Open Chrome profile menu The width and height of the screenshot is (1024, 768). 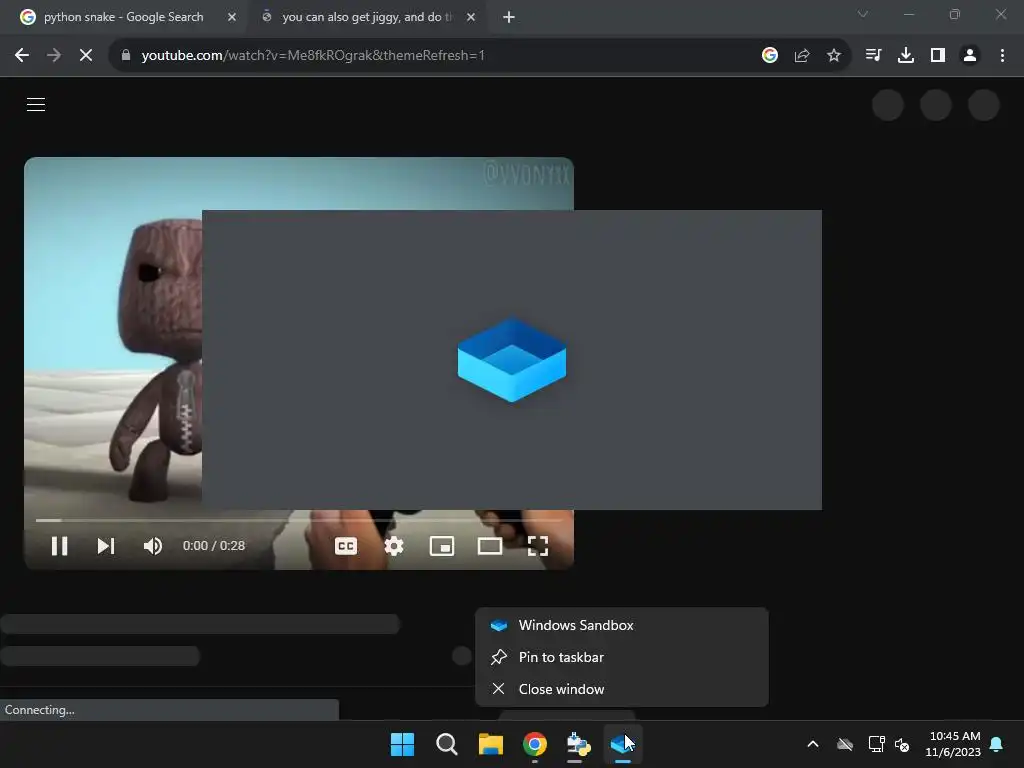point(970,56)
